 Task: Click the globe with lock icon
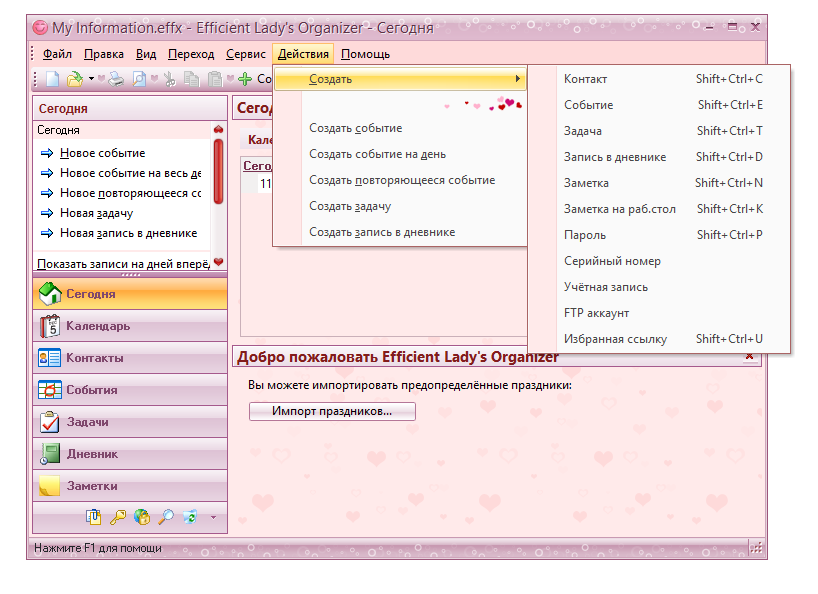[142, 517]
